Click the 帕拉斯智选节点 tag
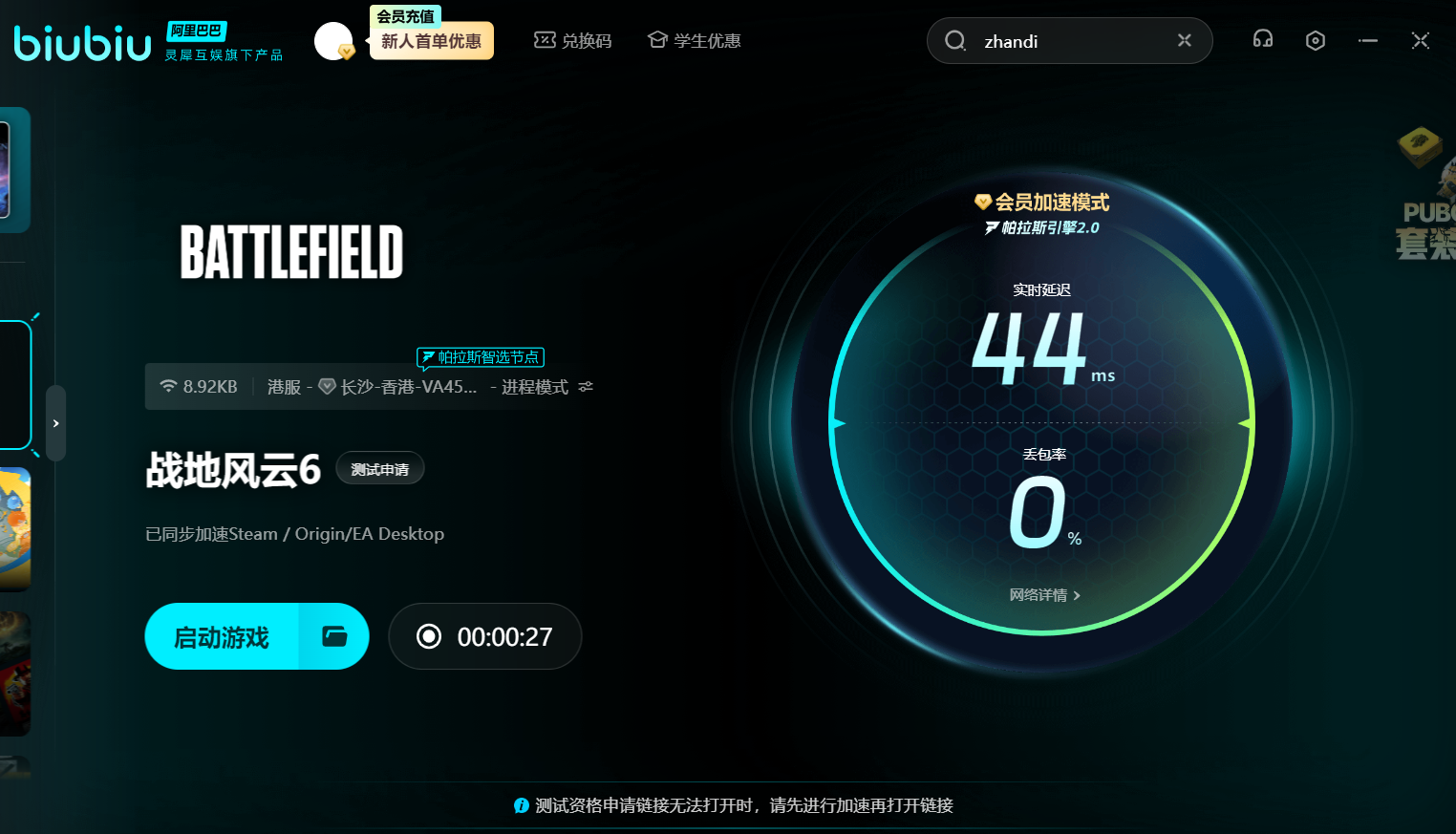 pyautogui.click(x=481, y=357)
